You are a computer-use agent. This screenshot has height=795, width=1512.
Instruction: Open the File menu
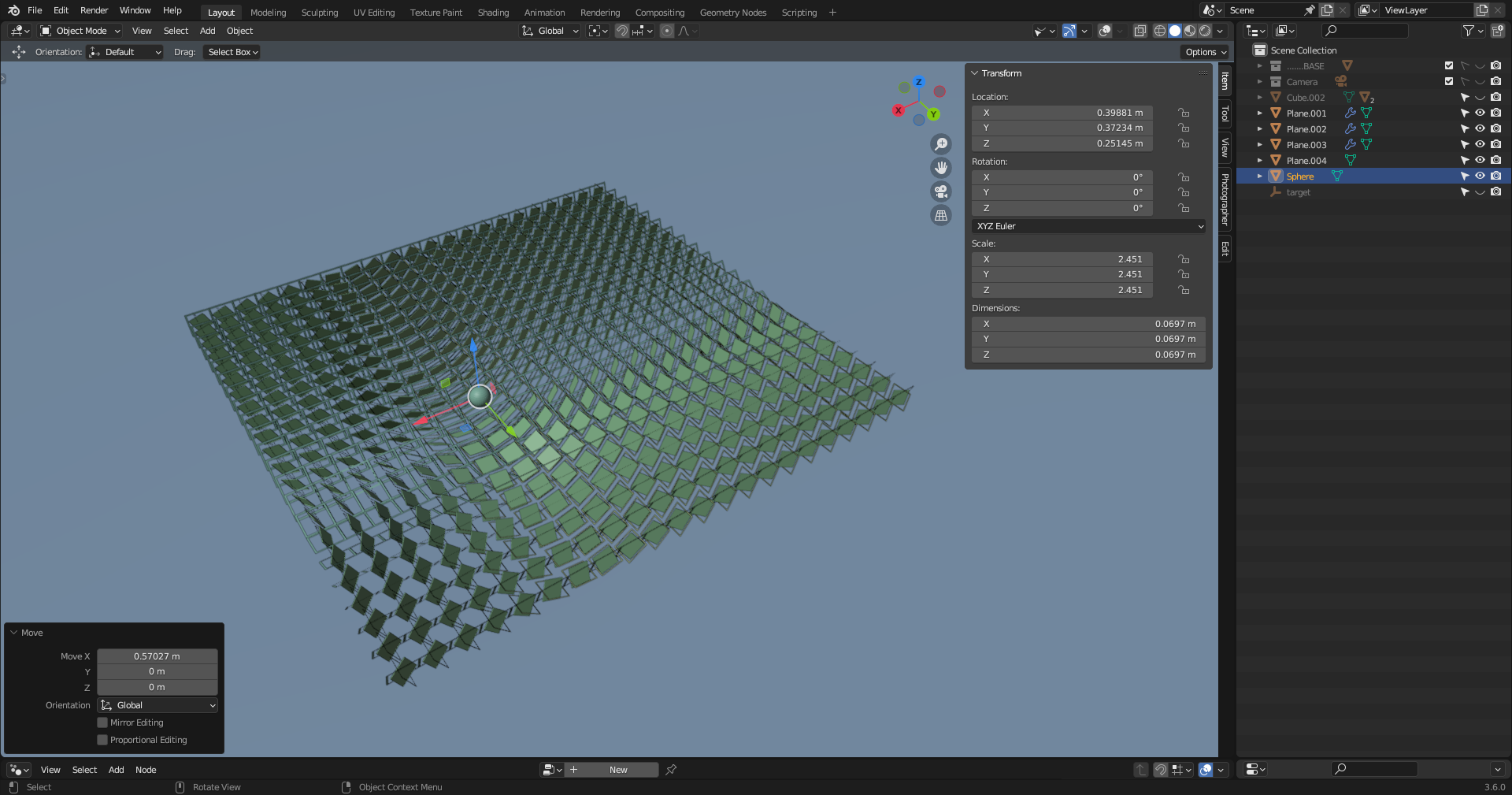[35, 10]
